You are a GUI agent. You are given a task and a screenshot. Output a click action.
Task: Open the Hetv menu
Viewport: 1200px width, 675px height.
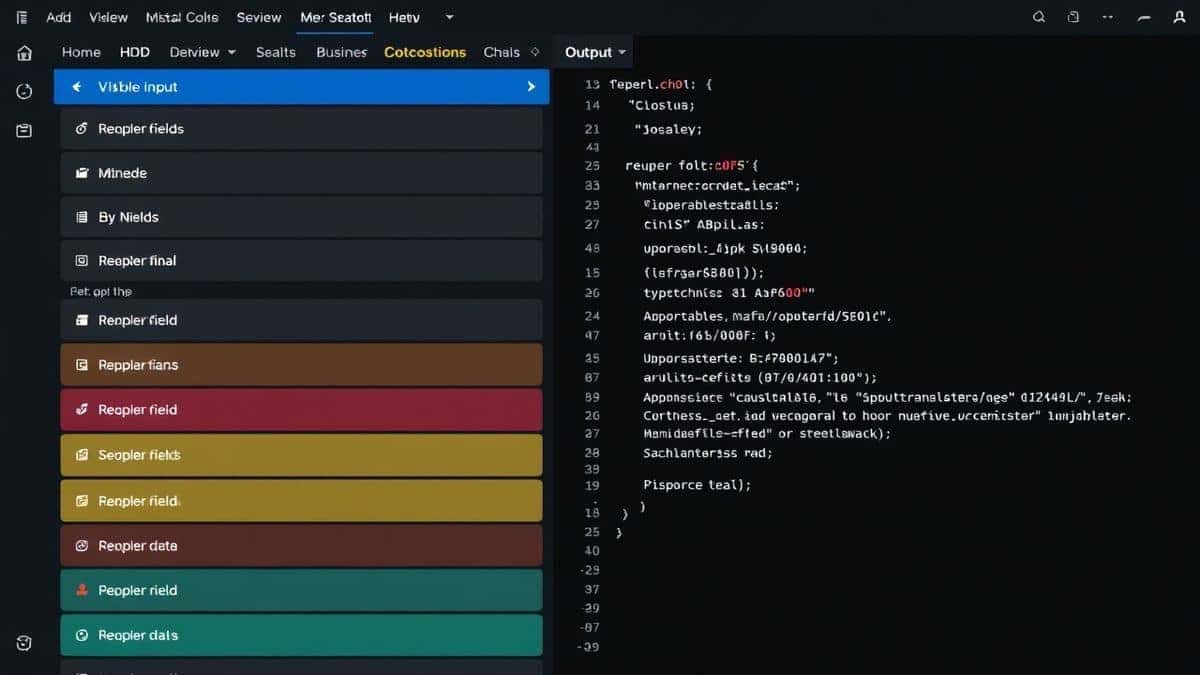click(x=405, y=17)
